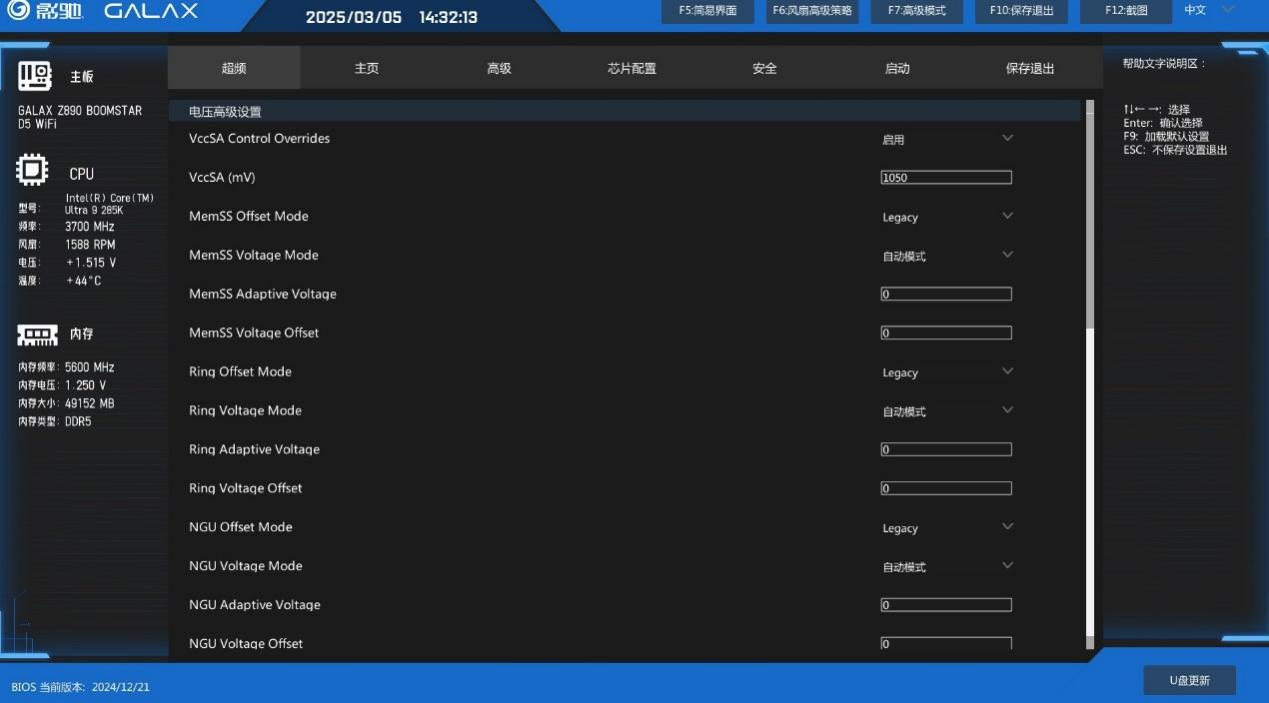This screenshot has height=703, width=1269.
Task: Expand MemSS Offset Mode dropdown
Action: (947, 217)
